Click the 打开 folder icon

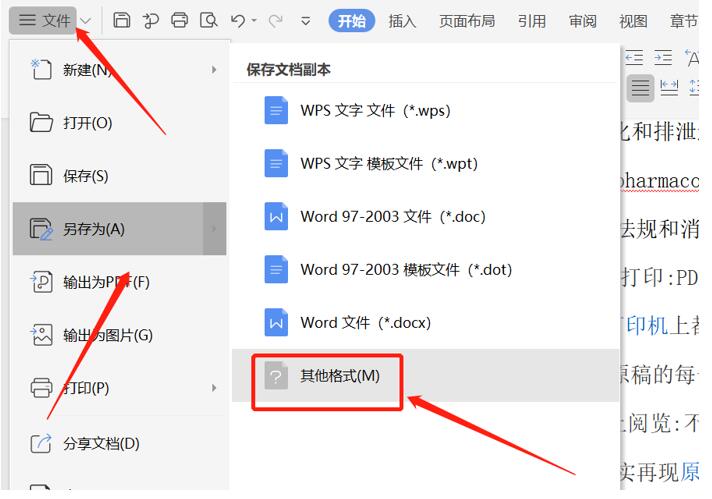click(x=41, y=123)
